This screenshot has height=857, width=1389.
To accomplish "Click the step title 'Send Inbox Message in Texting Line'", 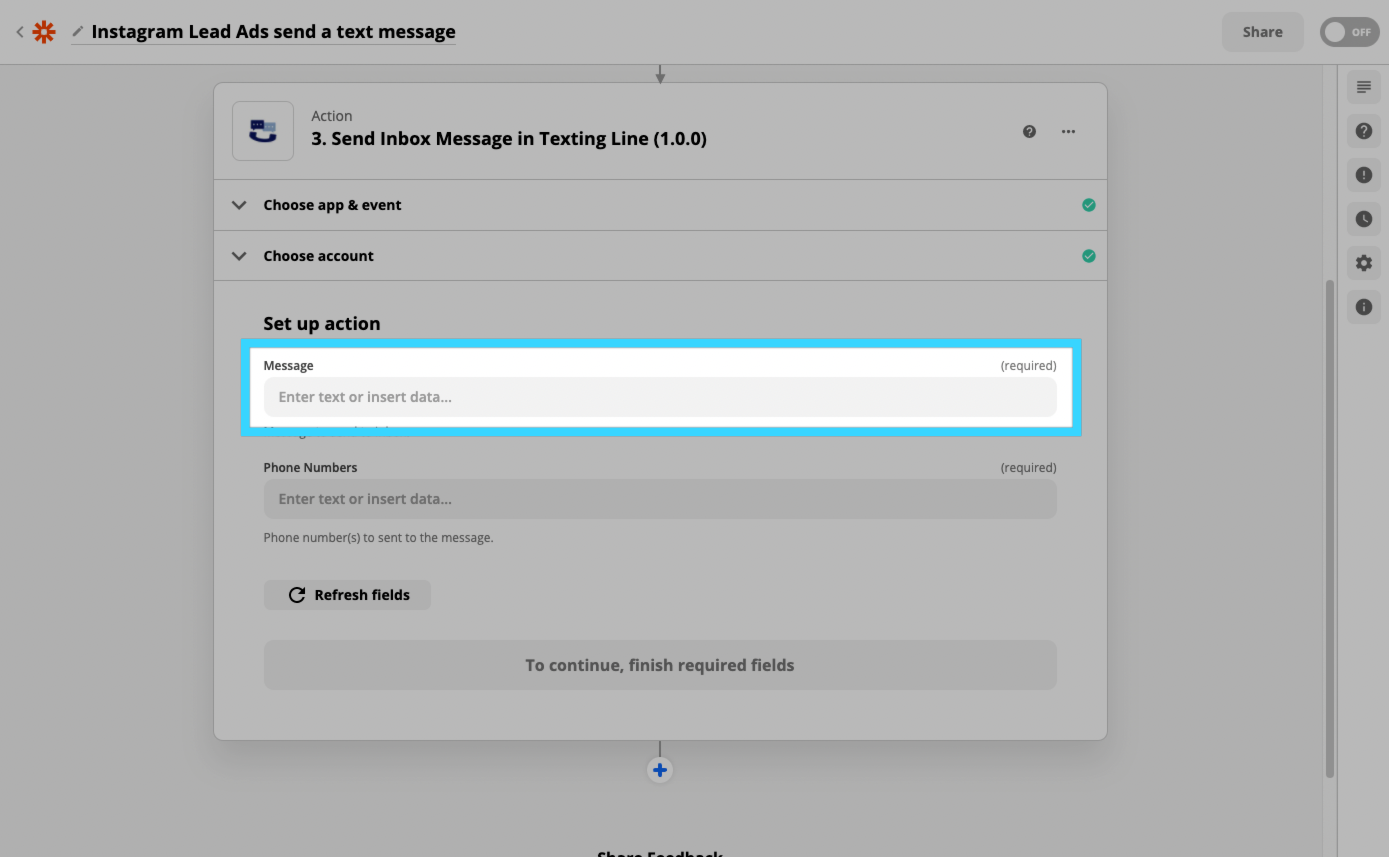I will (509, 139).
